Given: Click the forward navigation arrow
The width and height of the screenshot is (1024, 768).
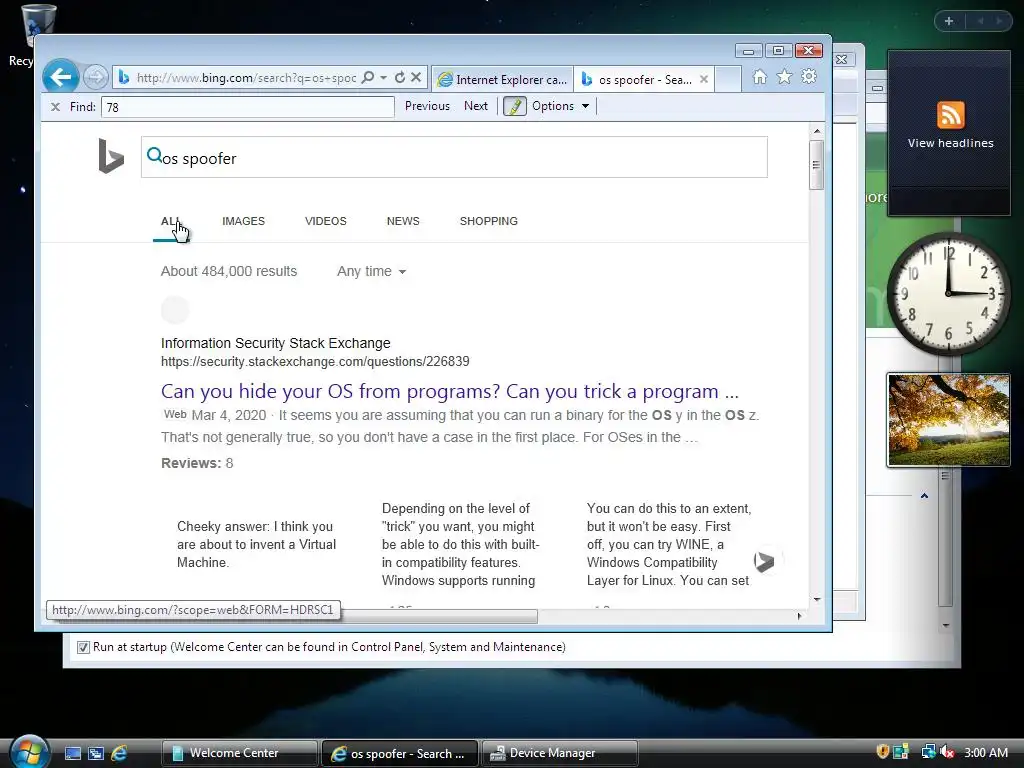Looking at the screenshot, I should coord(96,78).
